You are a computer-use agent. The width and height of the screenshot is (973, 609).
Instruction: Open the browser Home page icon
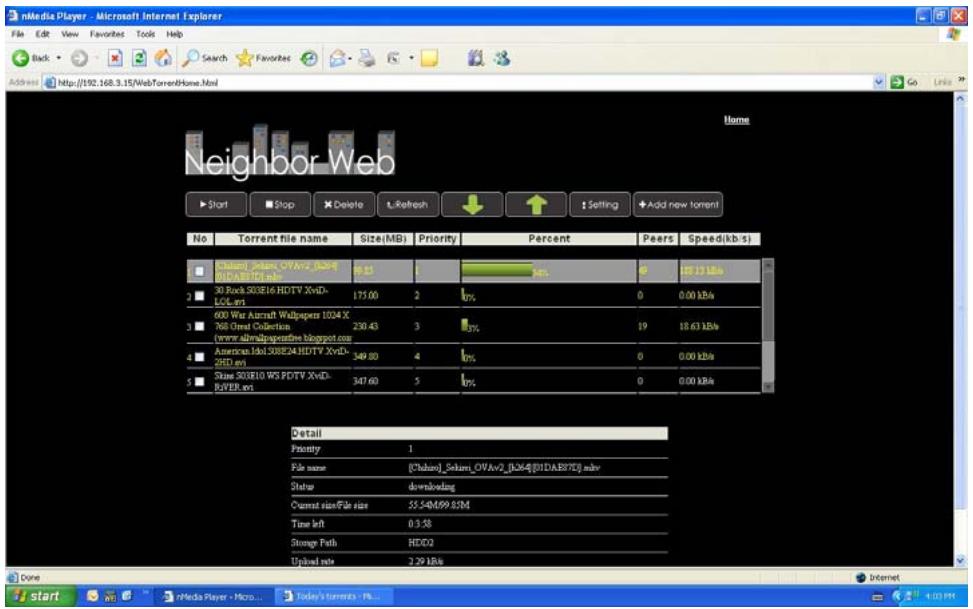coord(163,58)
